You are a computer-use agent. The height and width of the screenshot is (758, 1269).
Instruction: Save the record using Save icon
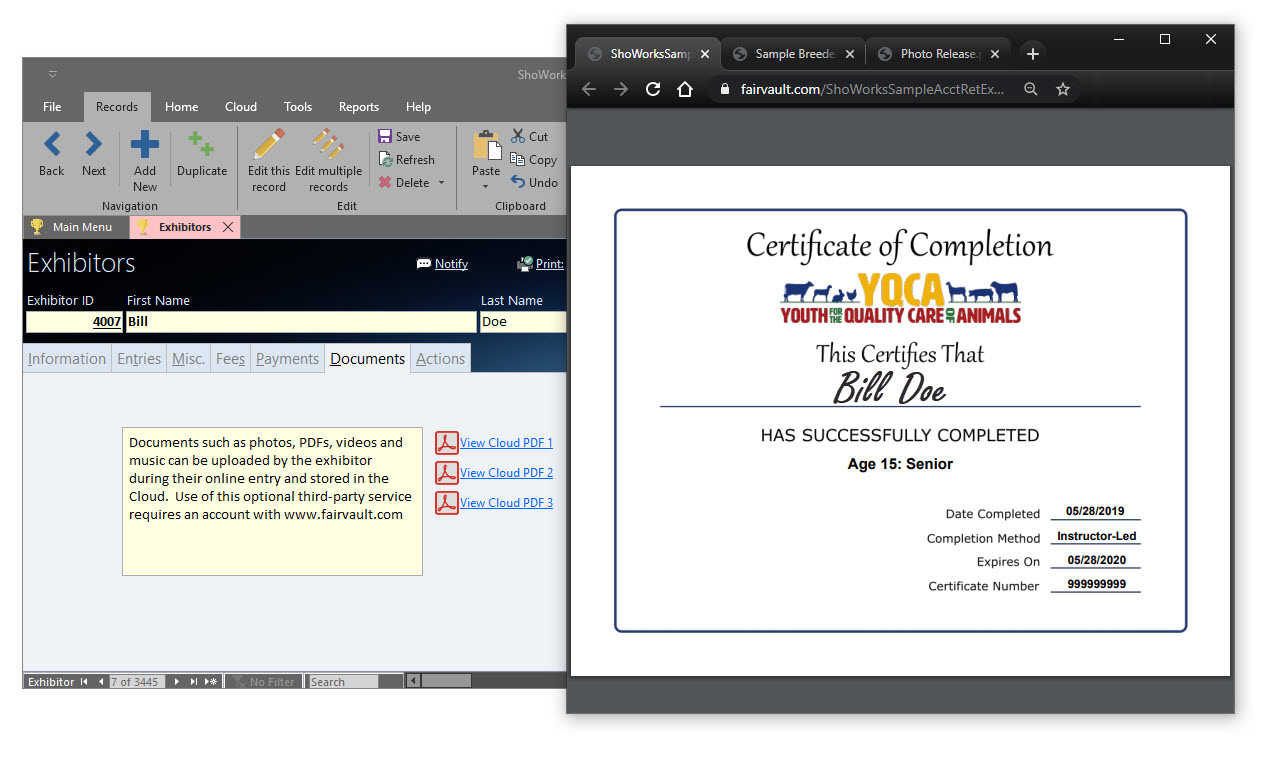coord(385,137)
